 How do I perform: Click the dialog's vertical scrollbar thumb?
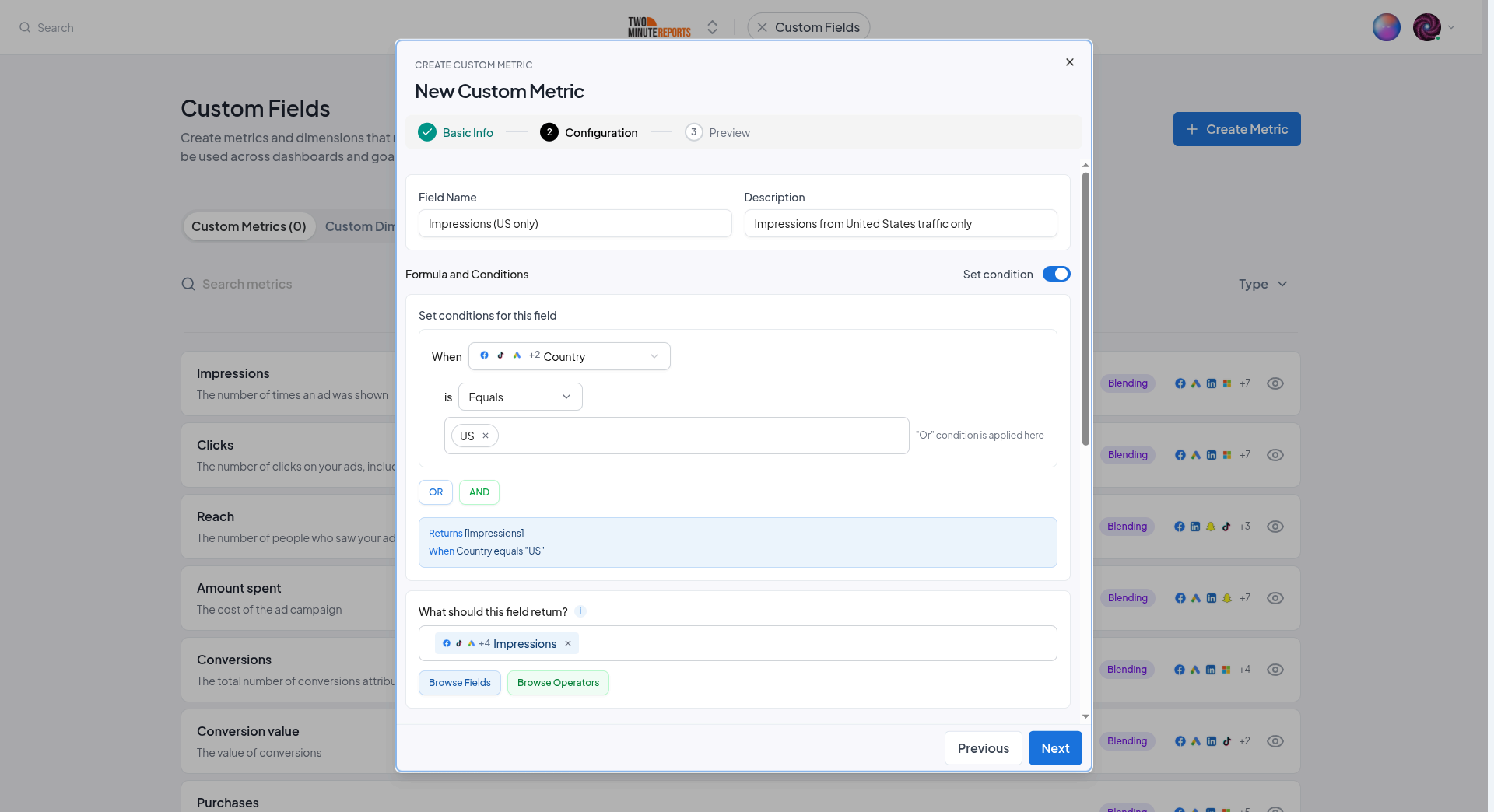1085,309
